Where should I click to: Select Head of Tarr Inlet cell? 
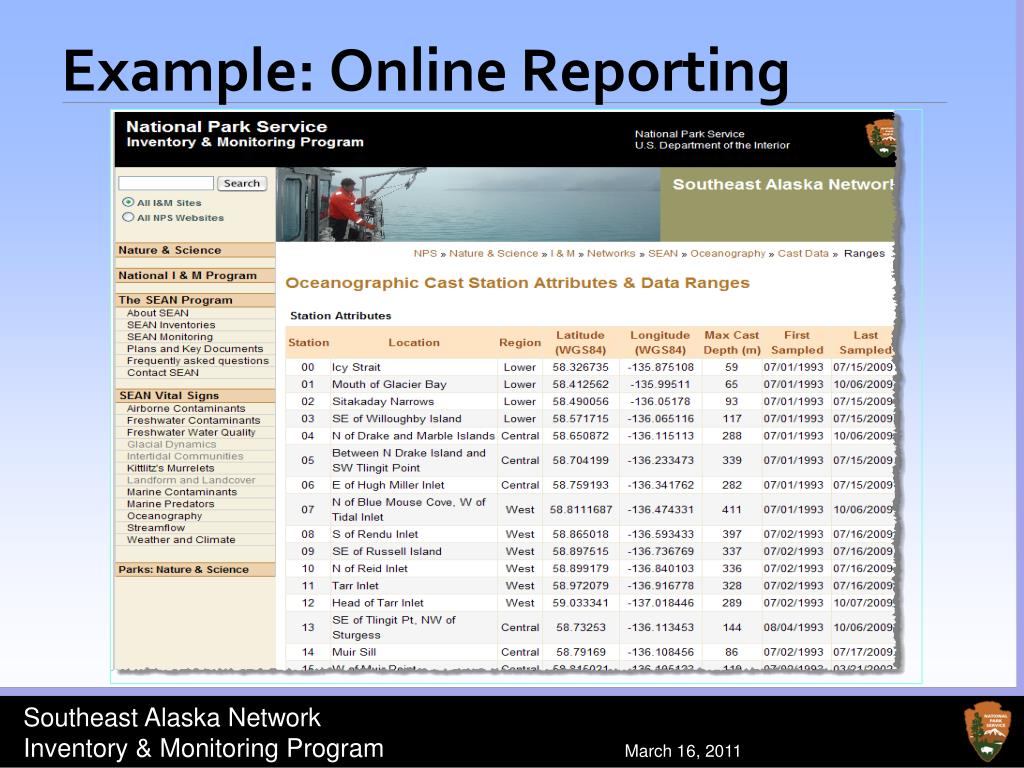377,603
